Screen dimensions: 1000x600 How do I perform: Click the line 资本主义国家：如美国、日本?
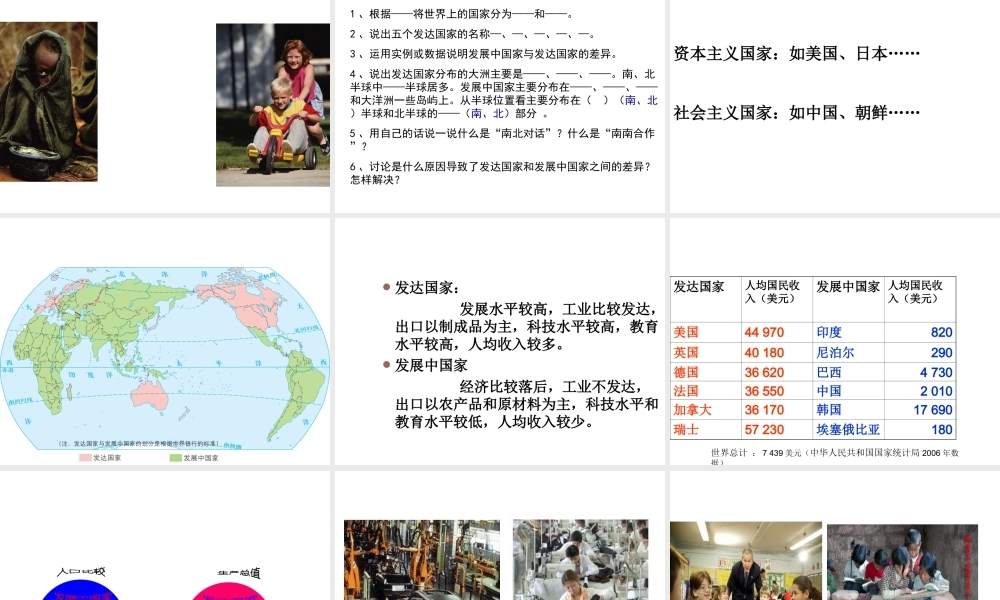[797, 54]
